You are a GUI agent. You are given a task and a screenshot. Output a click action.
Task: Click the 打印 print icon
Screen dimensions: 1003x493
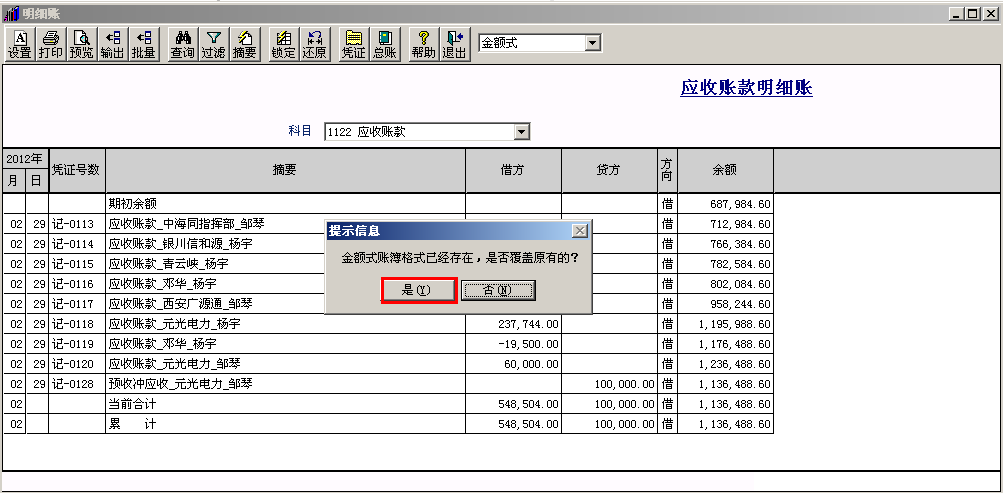coord(51,44)
